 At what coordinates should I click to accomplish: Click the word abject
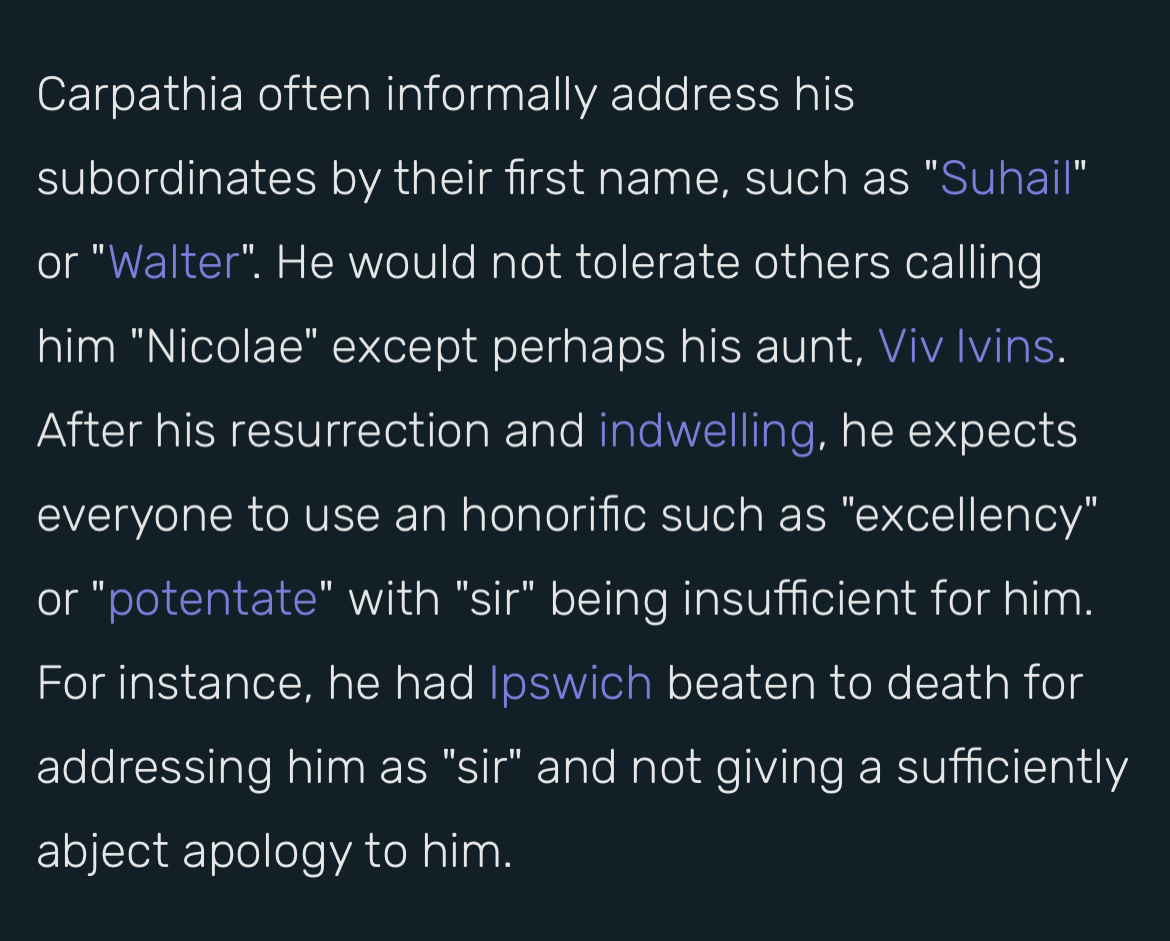click(103, 852)
